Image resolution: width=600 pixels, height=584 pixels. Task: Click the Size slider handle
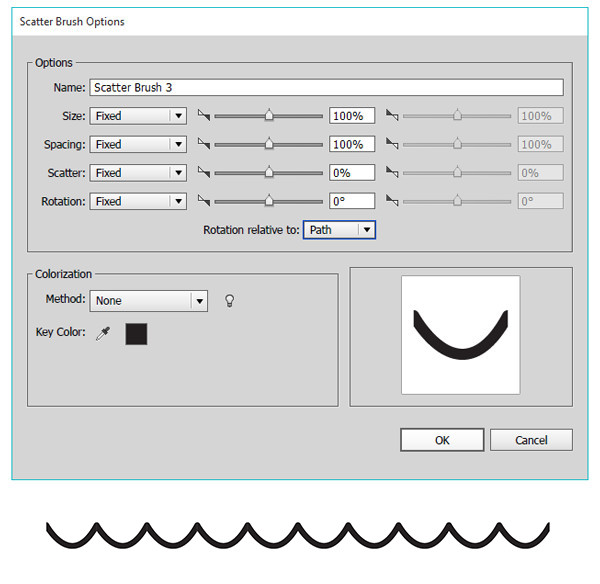click(269, 114)
